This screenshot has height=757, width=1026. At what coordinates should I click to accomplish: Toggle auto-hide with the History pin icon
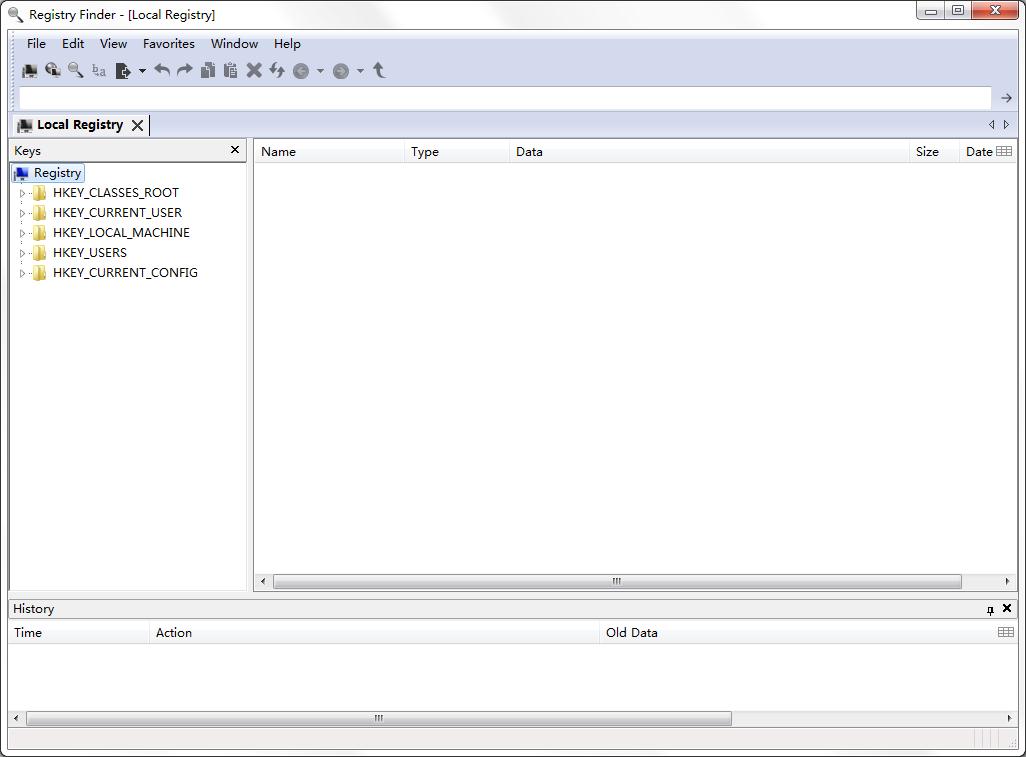tap(990, 608)
